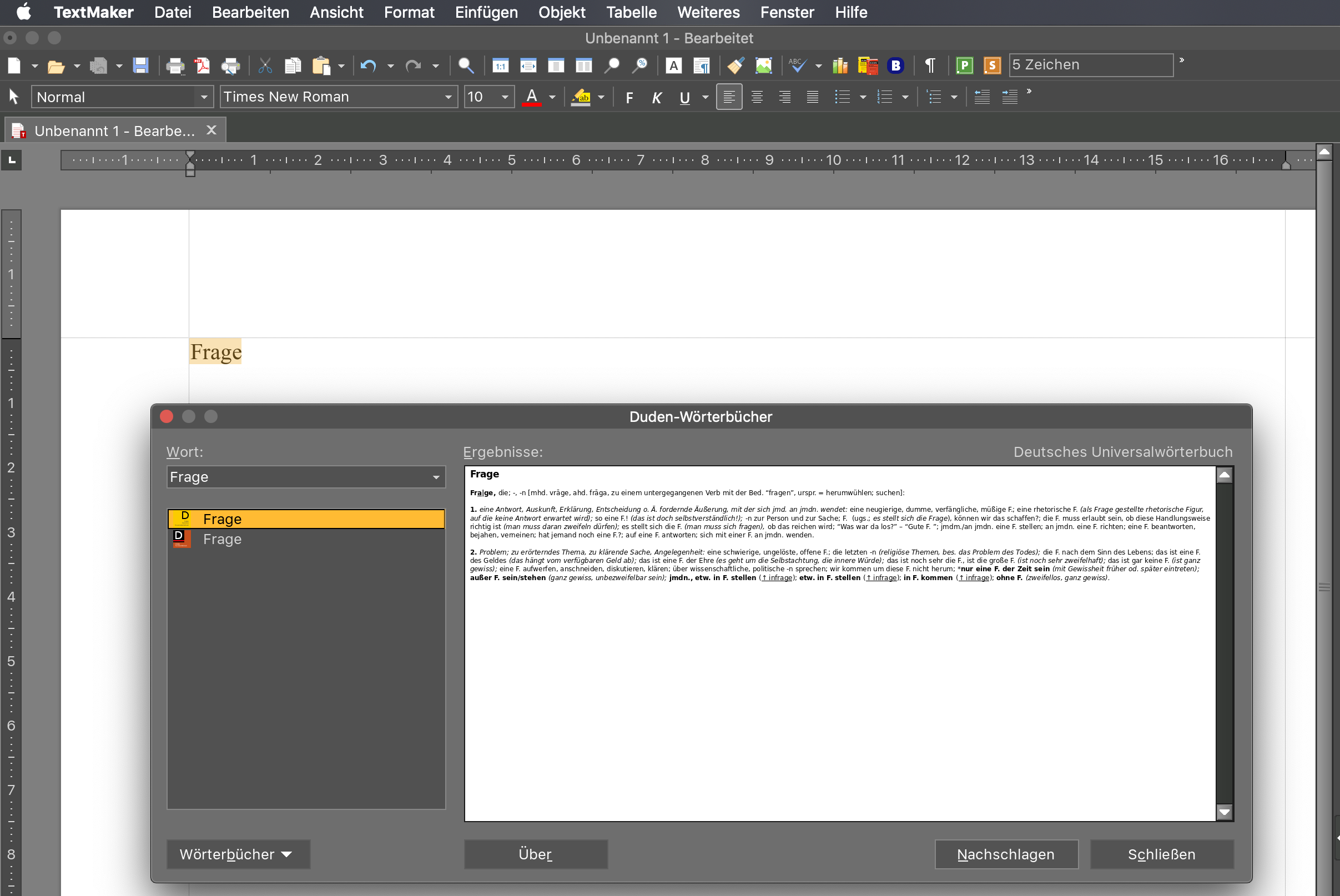The image size is (1340, 896).
Task: Select the highlighted Frage entry in the list
Action: [x=306, y=519]
